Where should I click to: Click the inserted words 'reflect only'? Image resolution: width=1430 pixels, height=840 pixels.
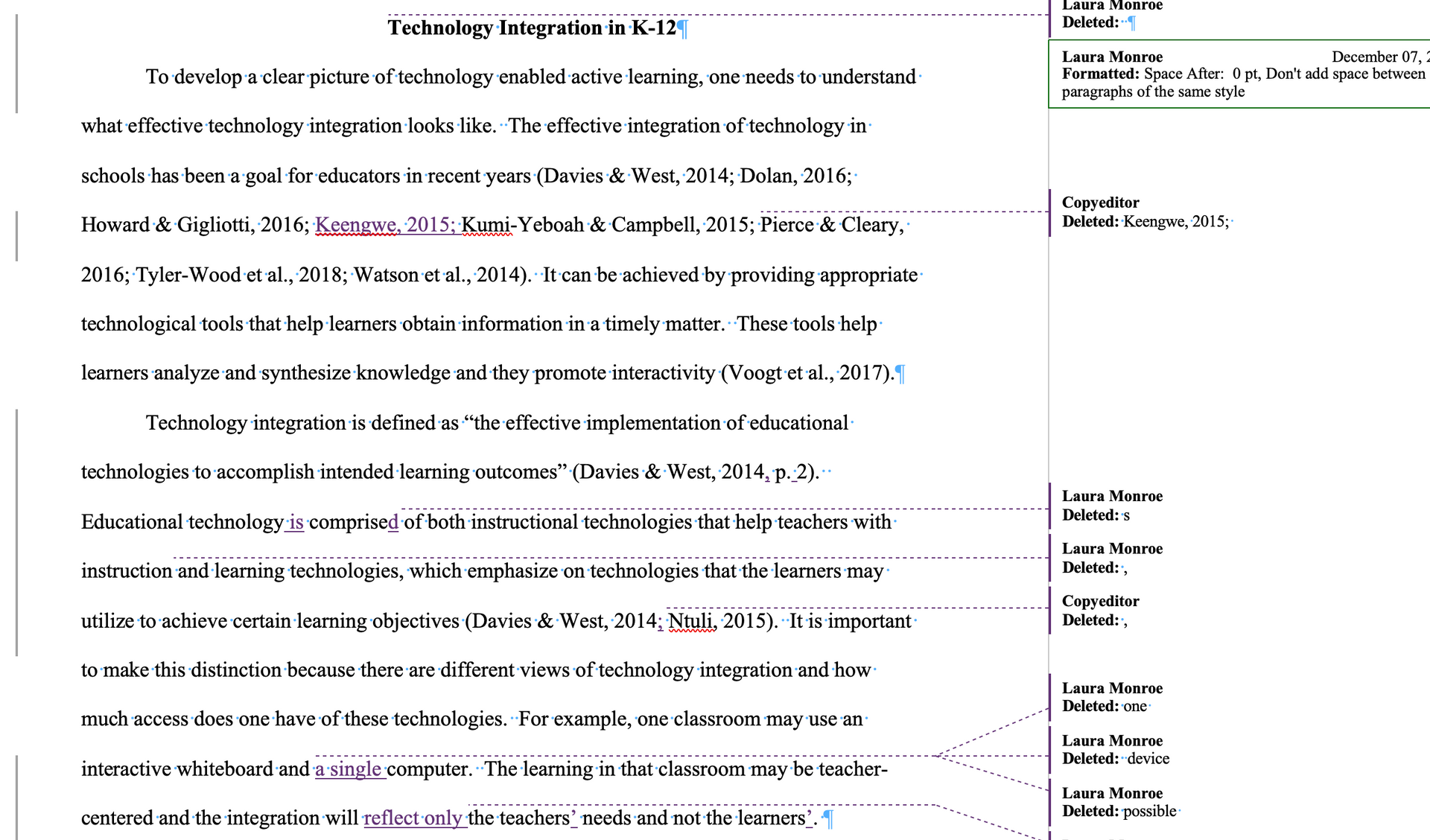(413, 818)
